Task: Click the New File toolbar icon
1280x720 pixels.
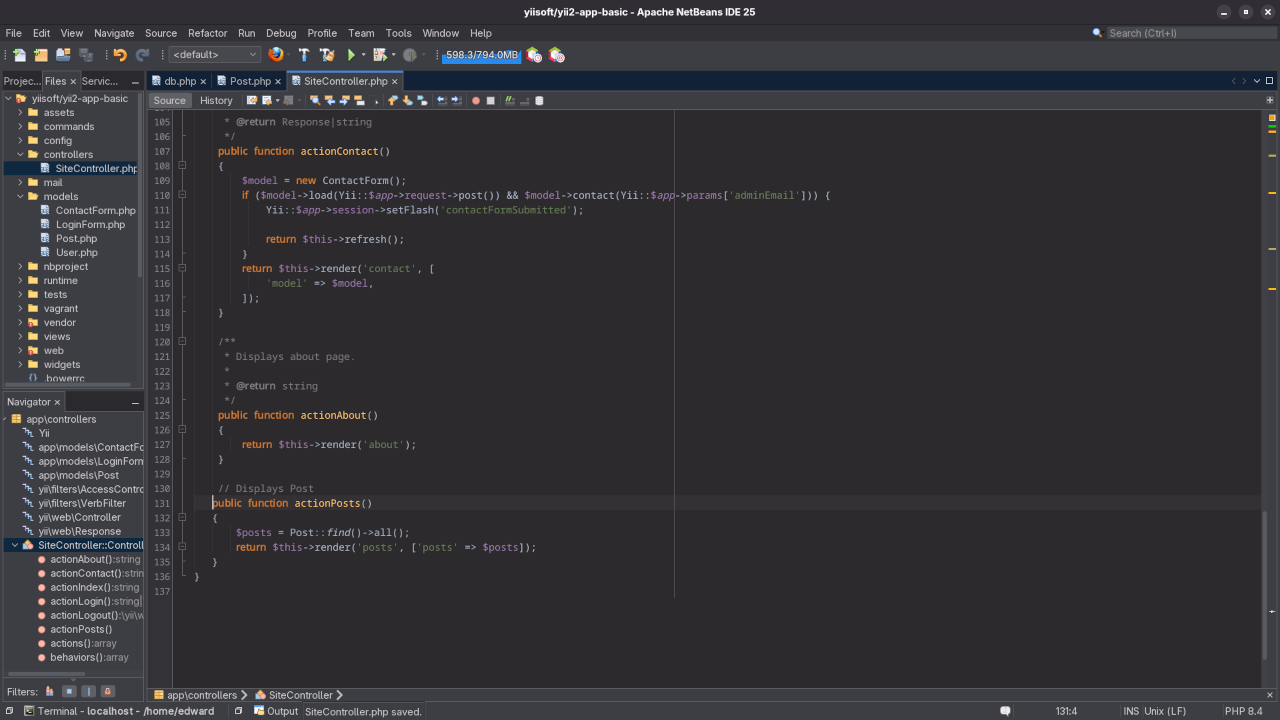Action: 18,55
